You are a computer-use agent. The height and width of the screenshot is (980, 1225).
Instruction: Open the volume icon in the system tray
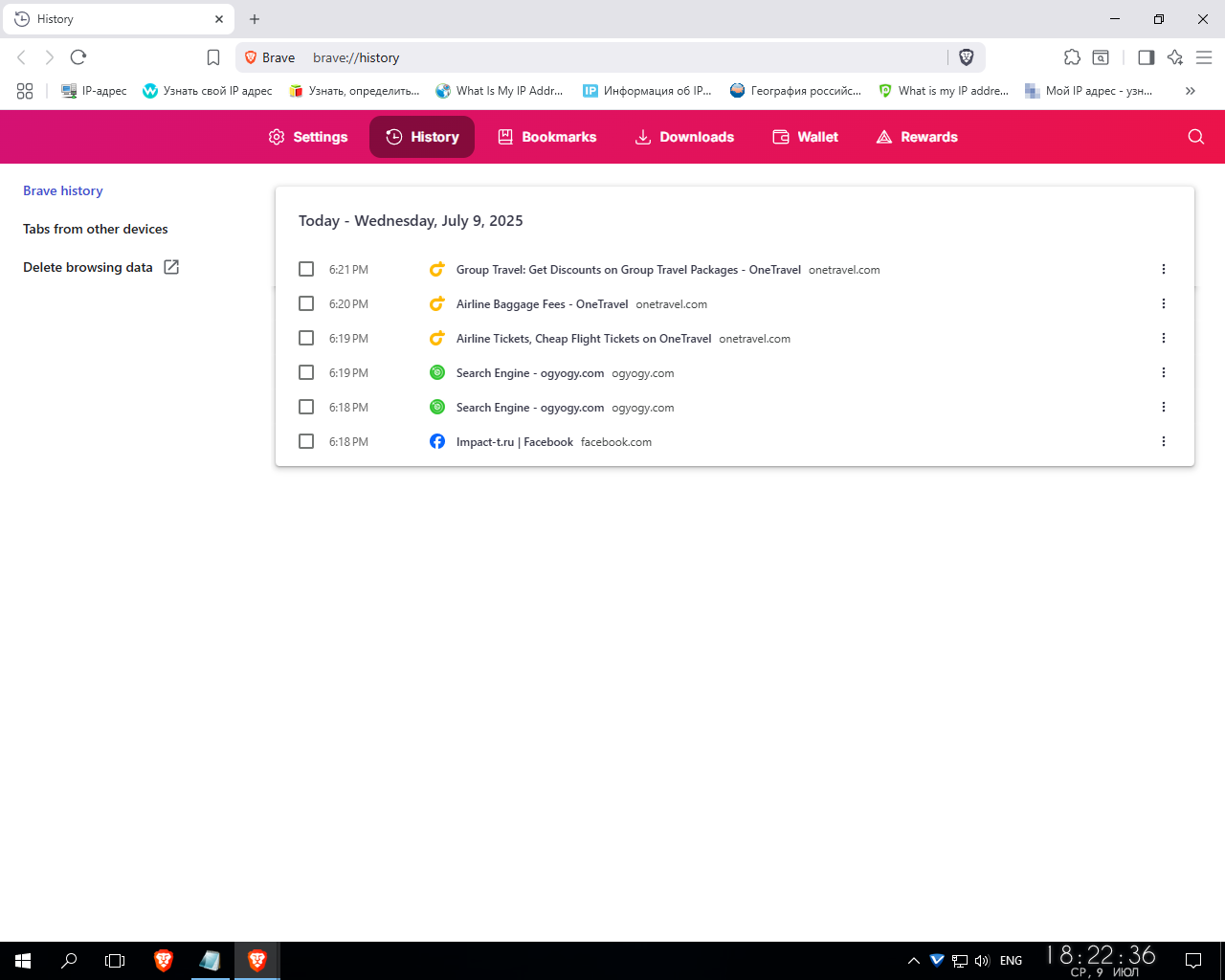(982, 961)
